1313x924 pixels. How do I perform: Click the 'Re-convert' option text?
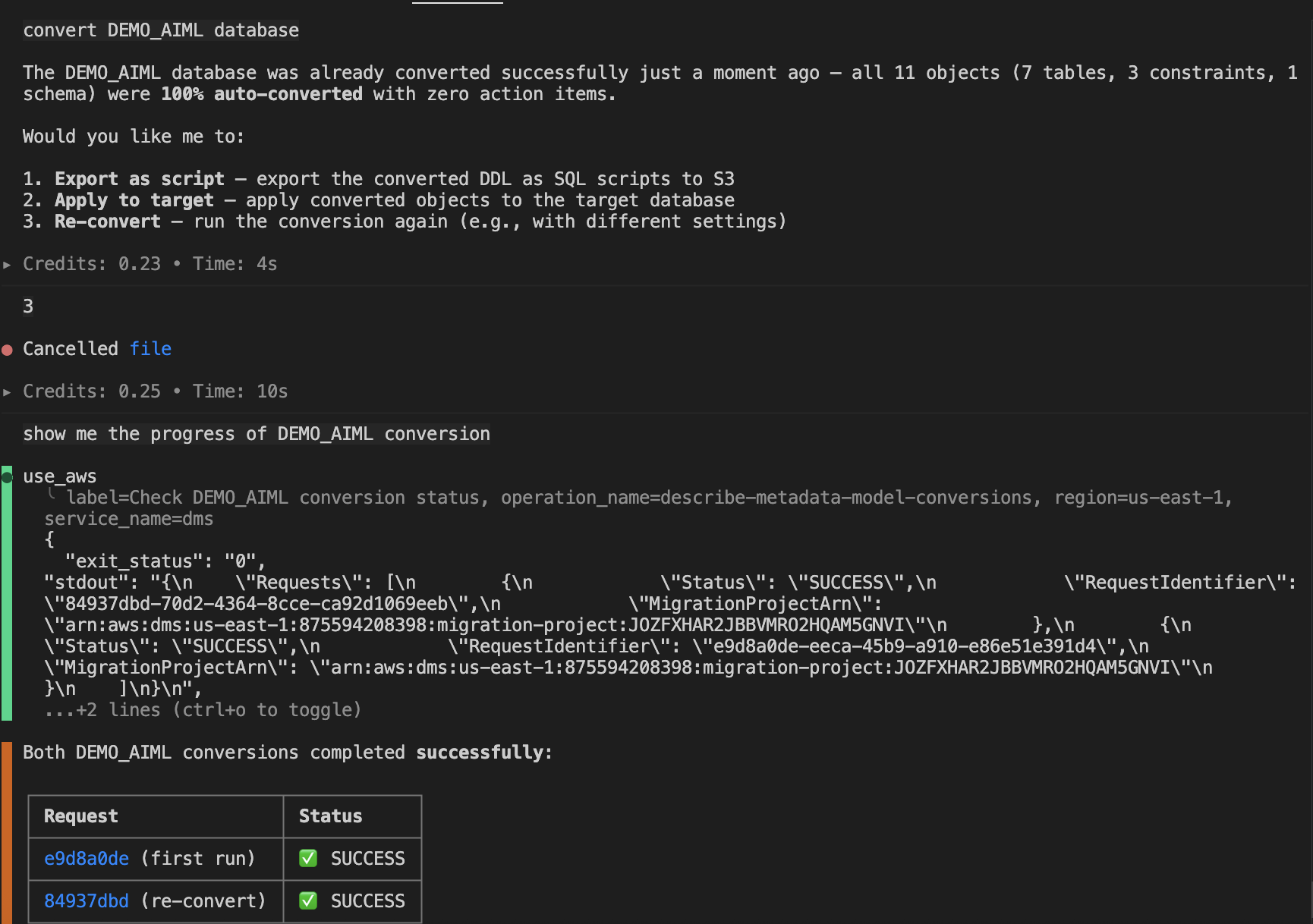108,222
